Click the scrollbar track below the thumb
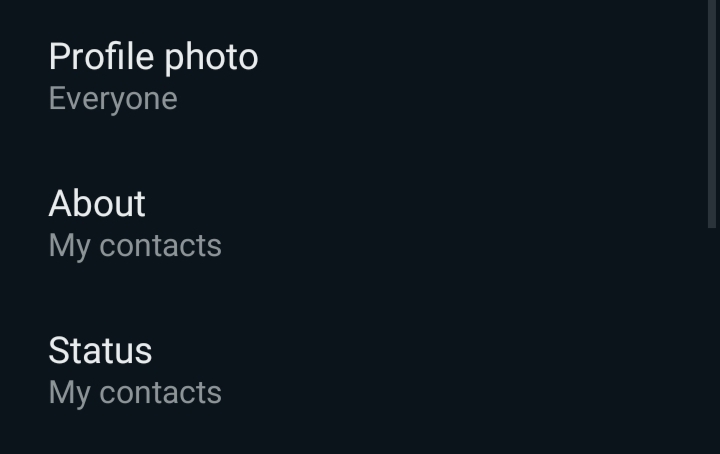The image size is (720, 454). [713, 341]
